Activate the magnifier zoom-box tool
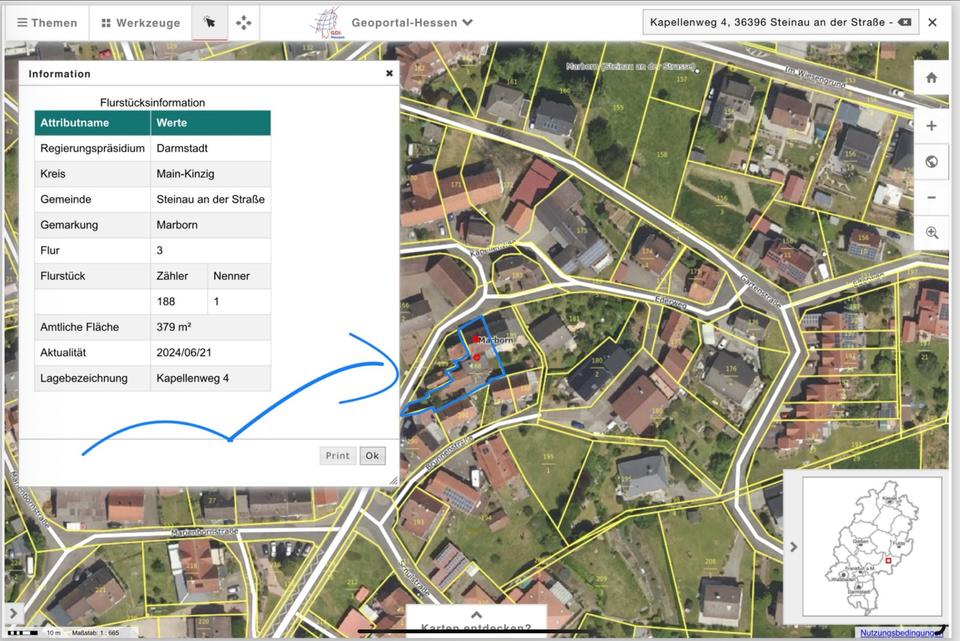The width and height of the screenshot is (960, 641). pyautogui.click(x=931, y=232)
